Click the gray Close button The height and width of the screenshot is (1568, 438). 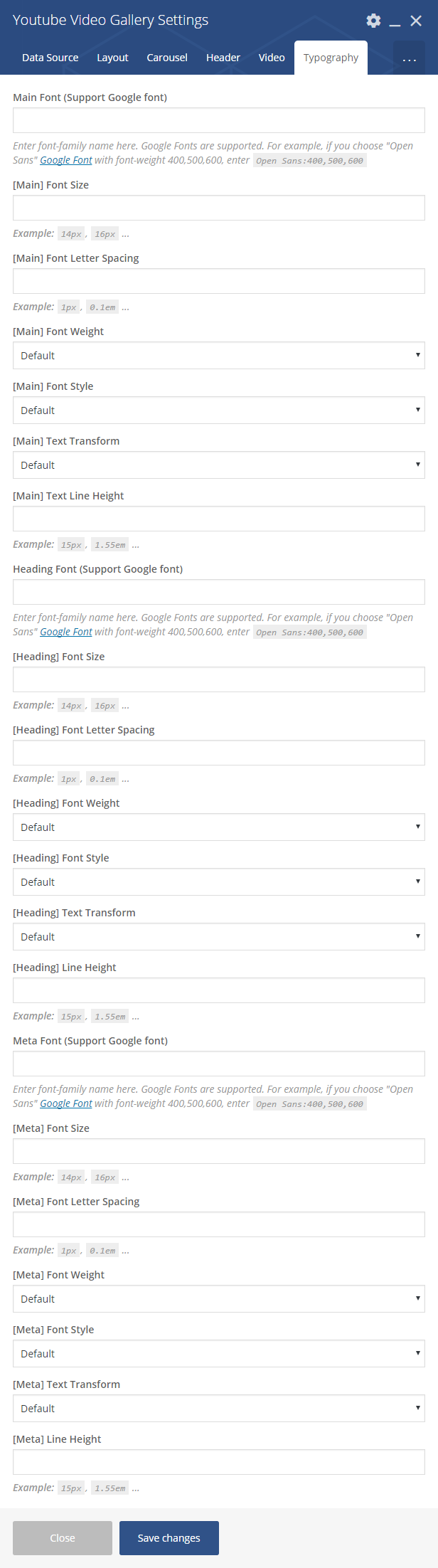[x=63, y=1538]
